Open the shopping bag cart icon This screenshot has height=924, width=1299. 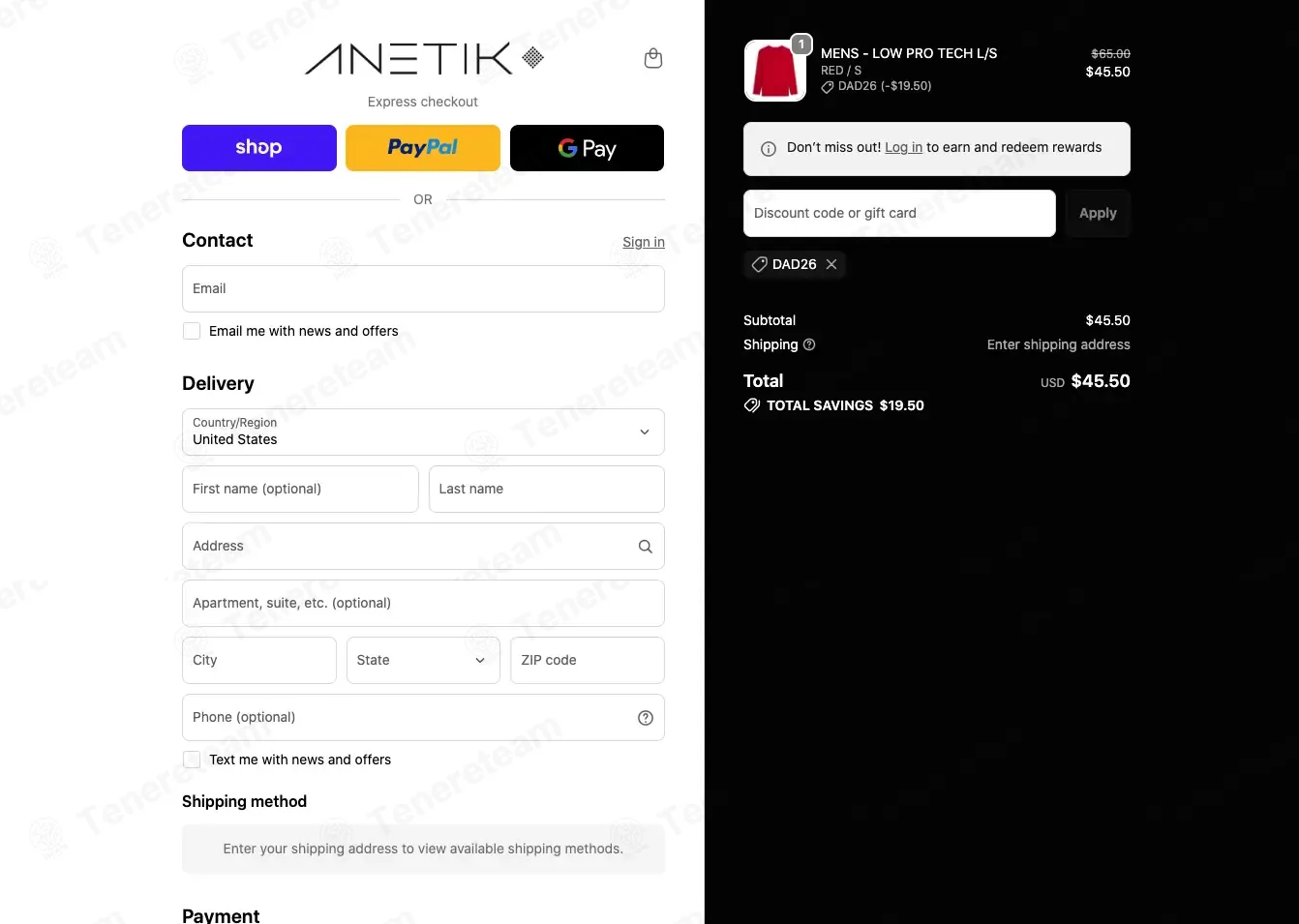tap(653, 58)
